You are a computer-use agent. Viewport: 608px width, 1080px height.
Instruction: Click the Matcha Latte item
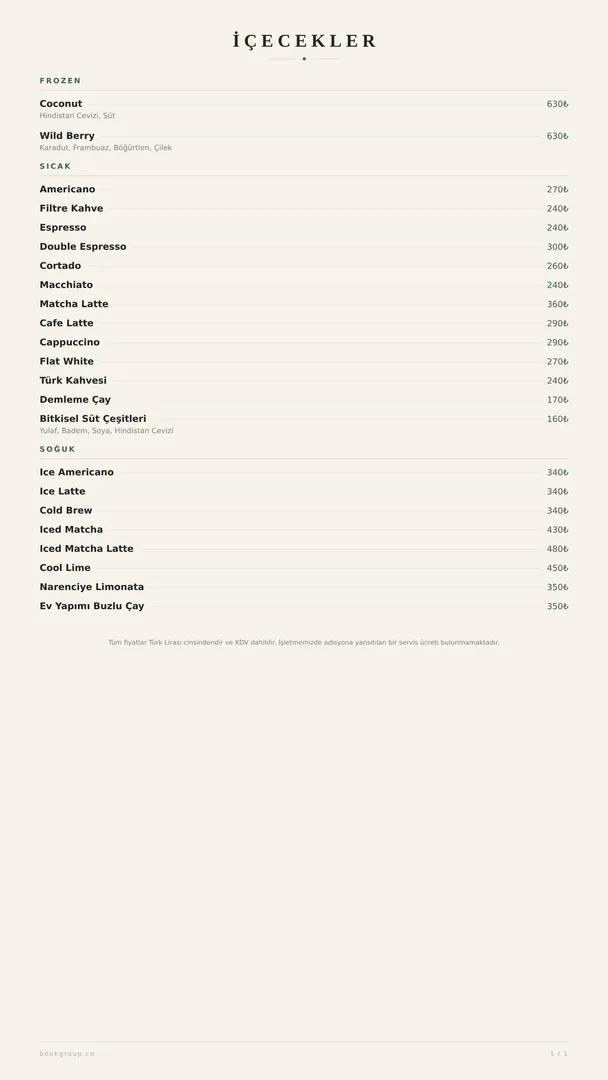coord(304,304)
